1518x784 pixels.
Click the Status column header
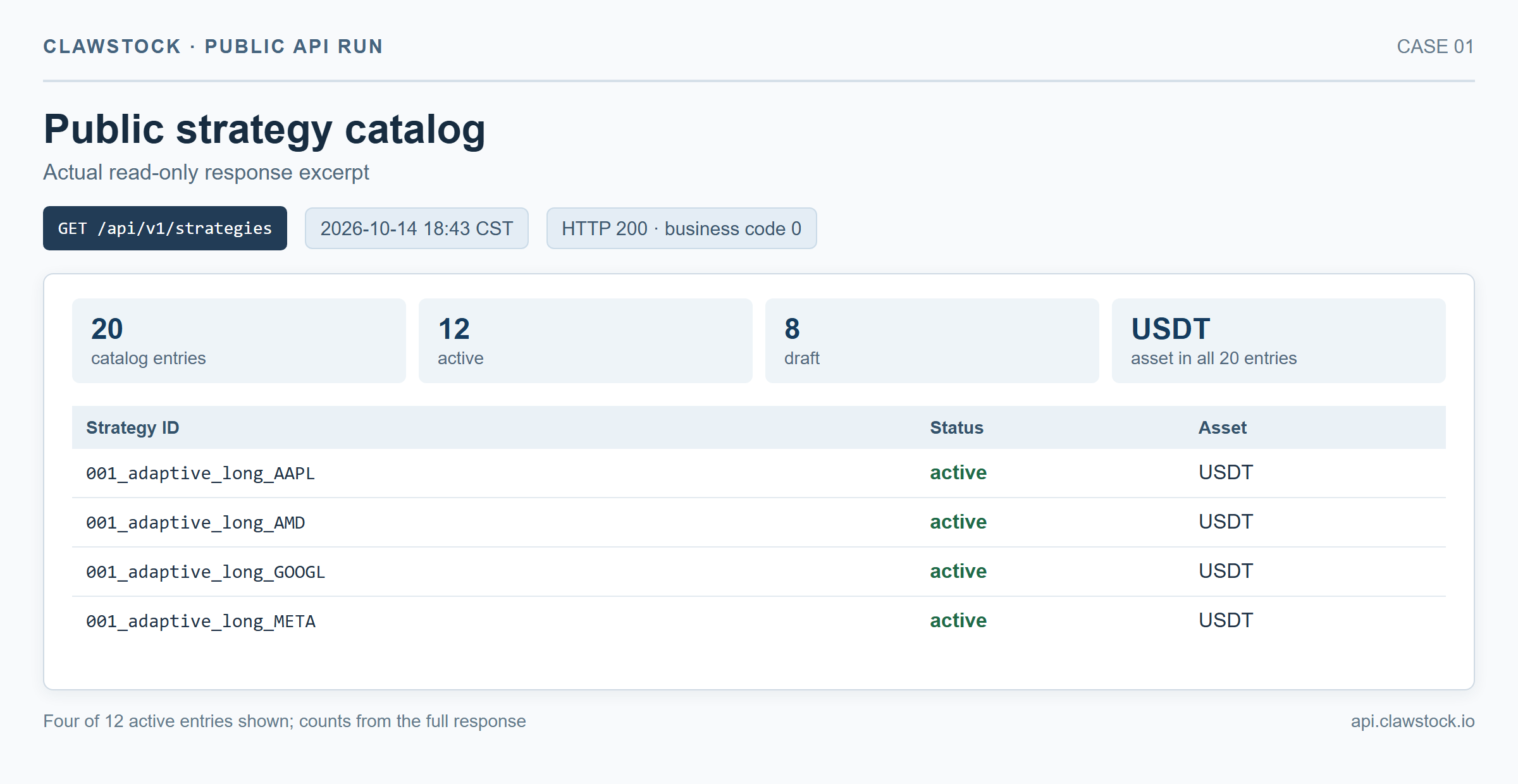[956, 427]
